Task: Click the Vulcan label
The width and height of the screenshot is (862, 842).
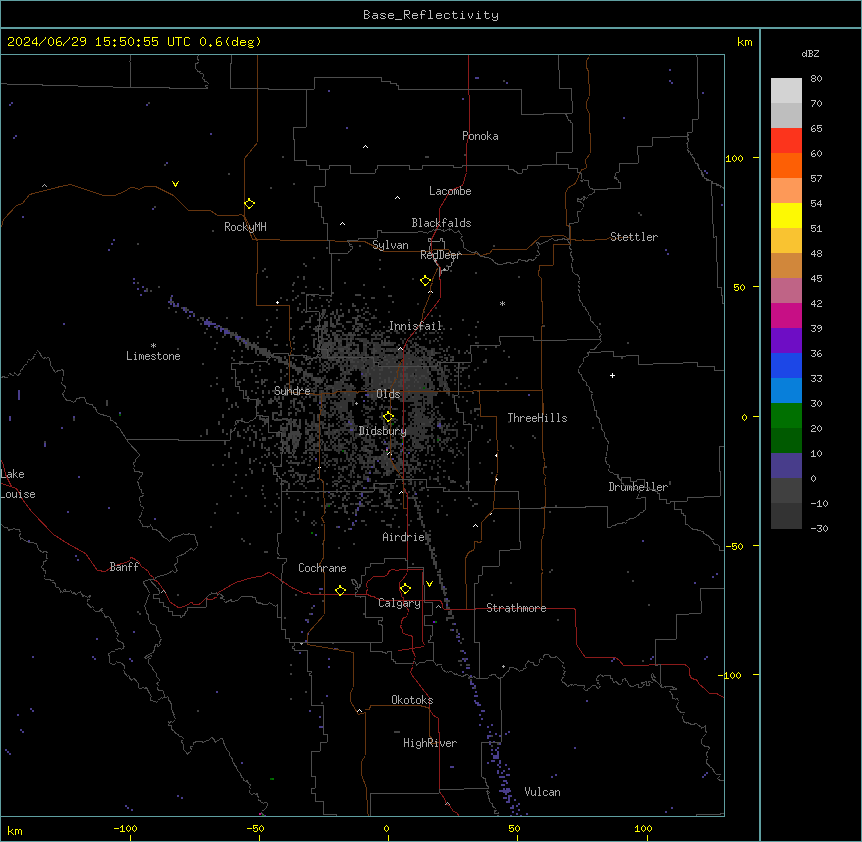Action: click(x=543, y=792)
